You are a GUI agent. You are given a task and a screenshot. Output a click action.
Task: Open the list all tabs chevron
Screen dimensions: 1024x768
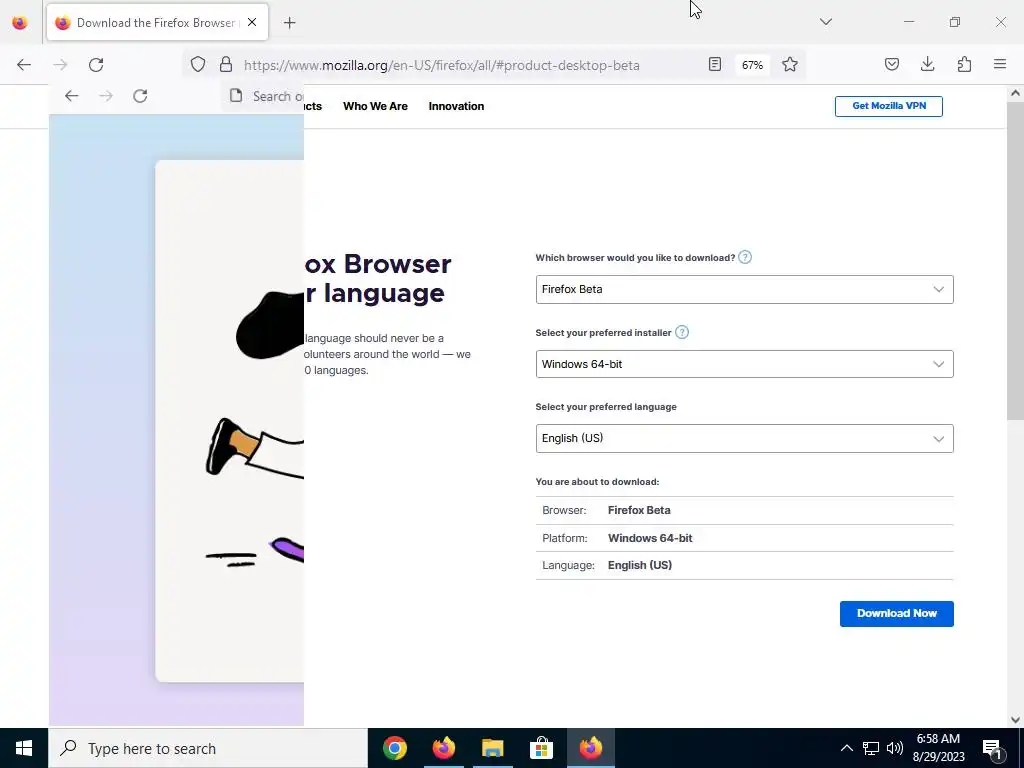point(826,22)
